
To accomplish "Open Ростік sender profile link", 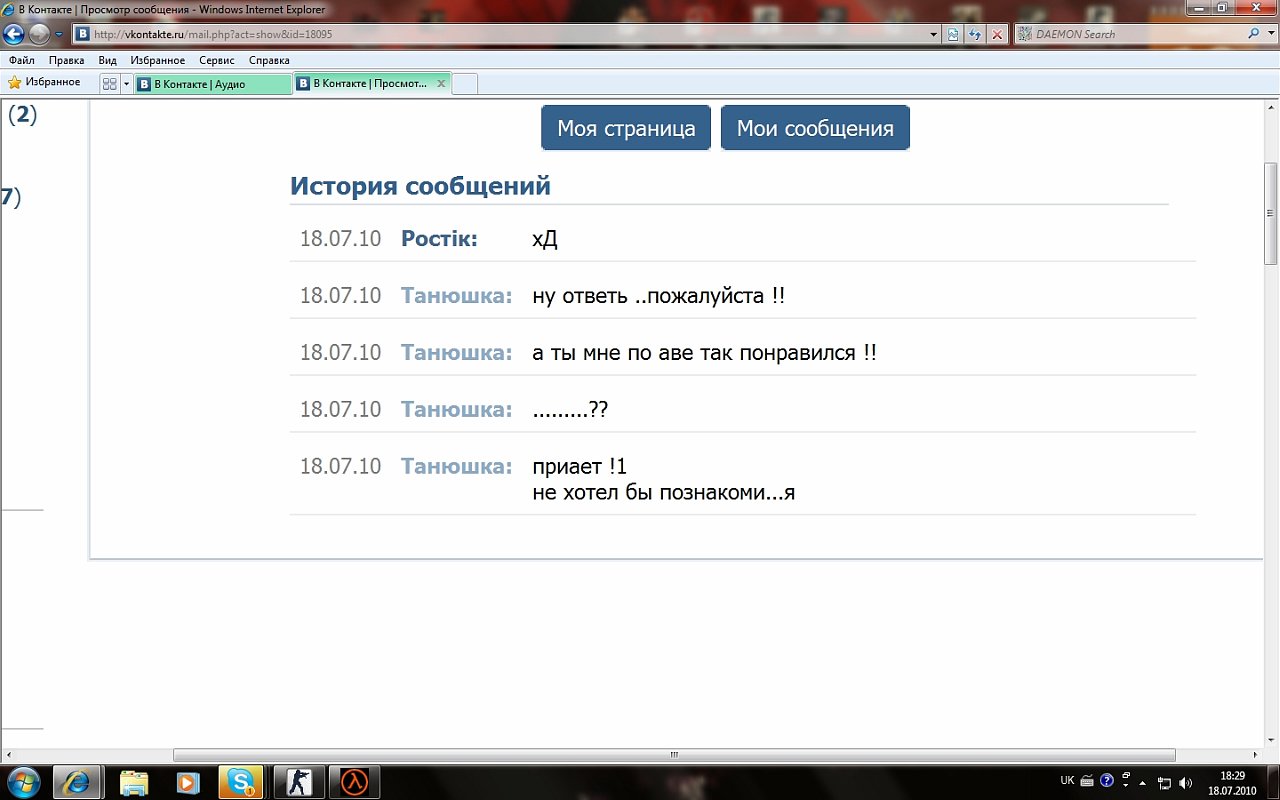I will pos(439,239).
